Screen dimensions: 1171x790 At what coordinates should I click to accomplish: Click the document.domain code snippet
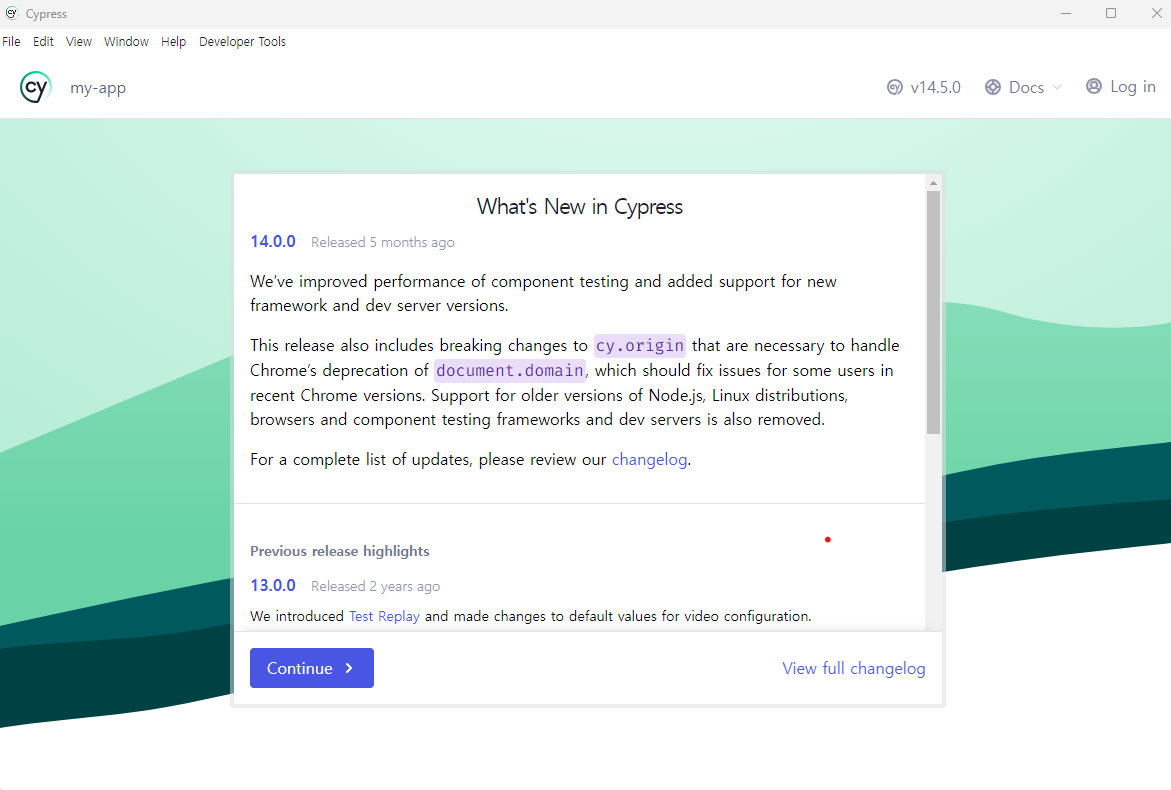point(510,370)
